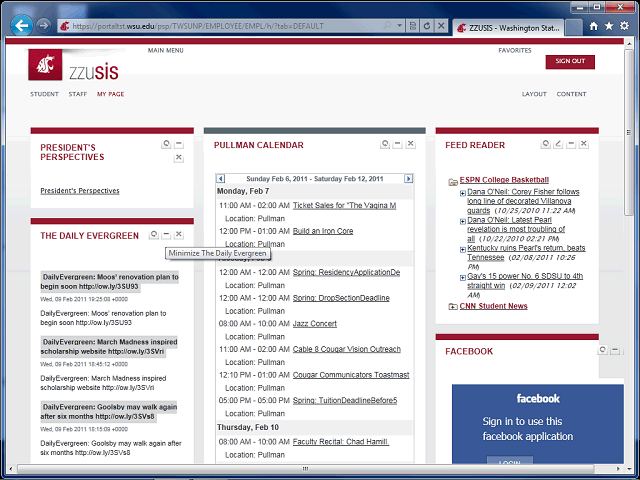
Task: Remove the President's Perspectives pagelet
Action: click(x=178, y=158)
